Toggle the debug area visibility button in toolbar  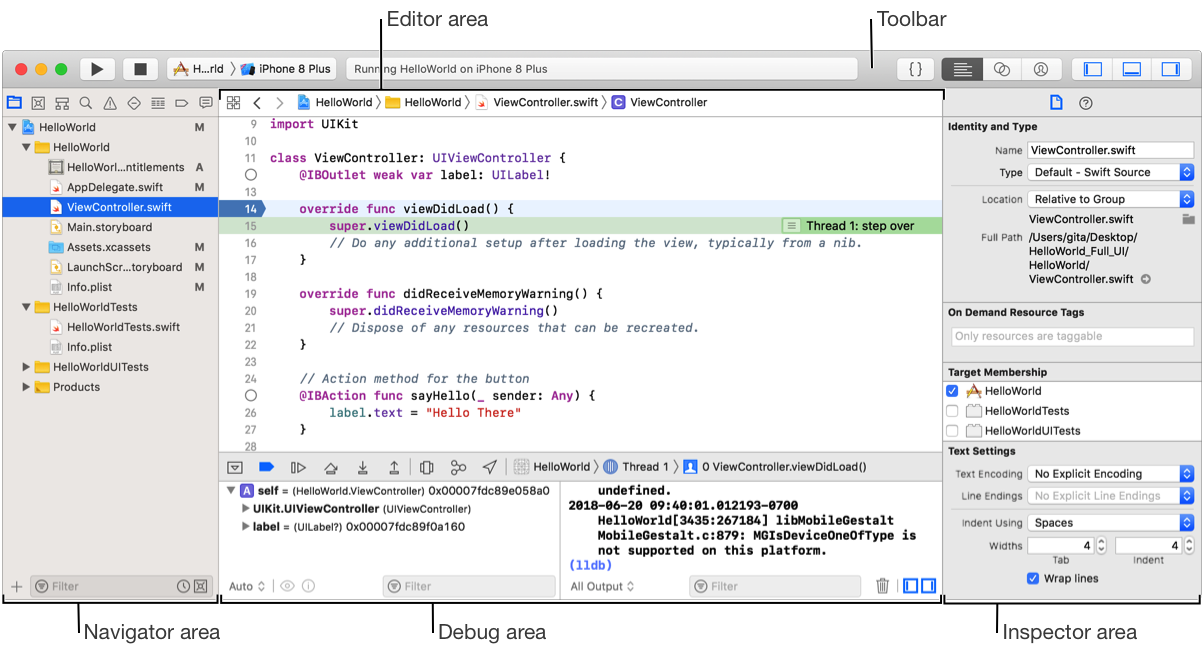tap(1132, 69)
